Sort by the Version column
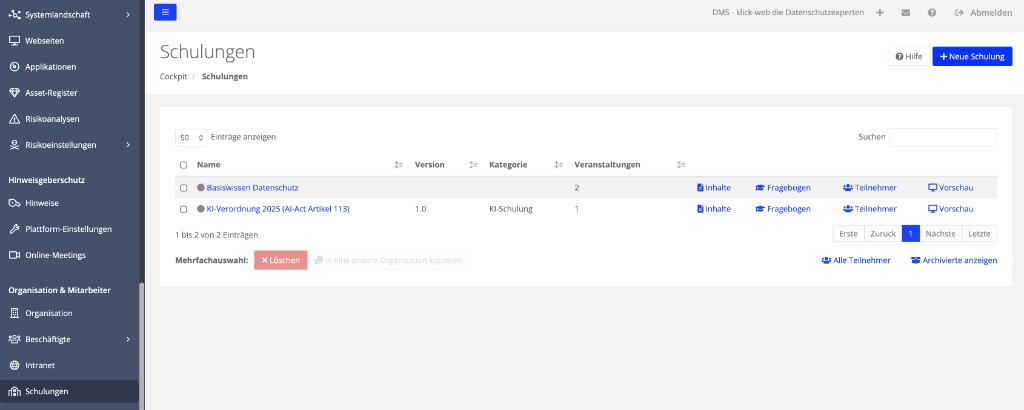Viewport: 1024px width, 410px height. pos(473,165)
